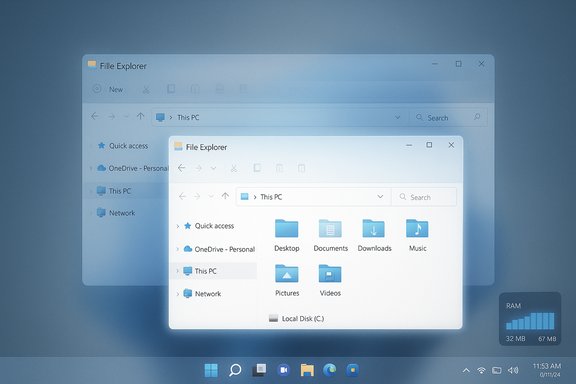Image resolution: width=576 pixels, height=384 pixels.
Task: Minimize the back File Explorer window
Action: tap(435, 64)
